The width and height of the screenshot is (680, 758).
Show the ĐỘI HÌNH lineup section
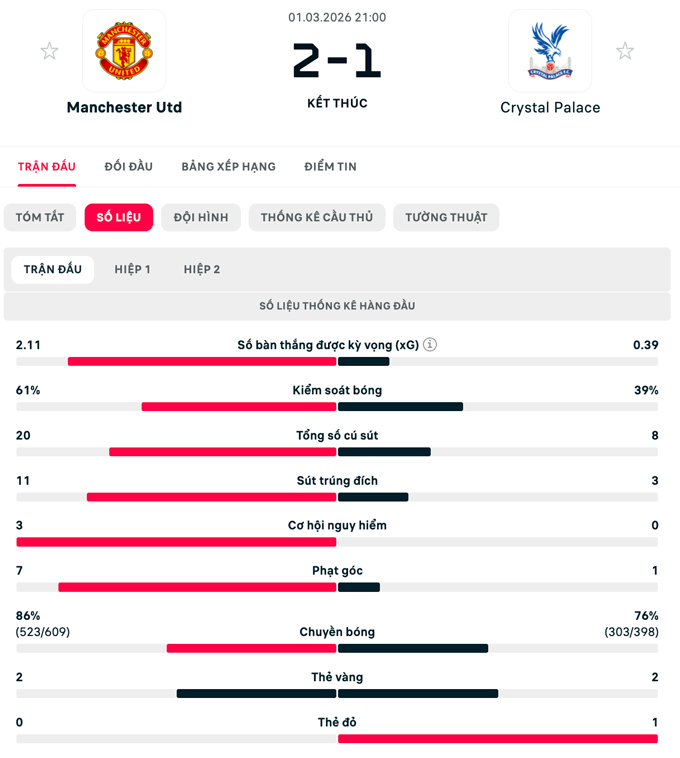coord(201,218)
